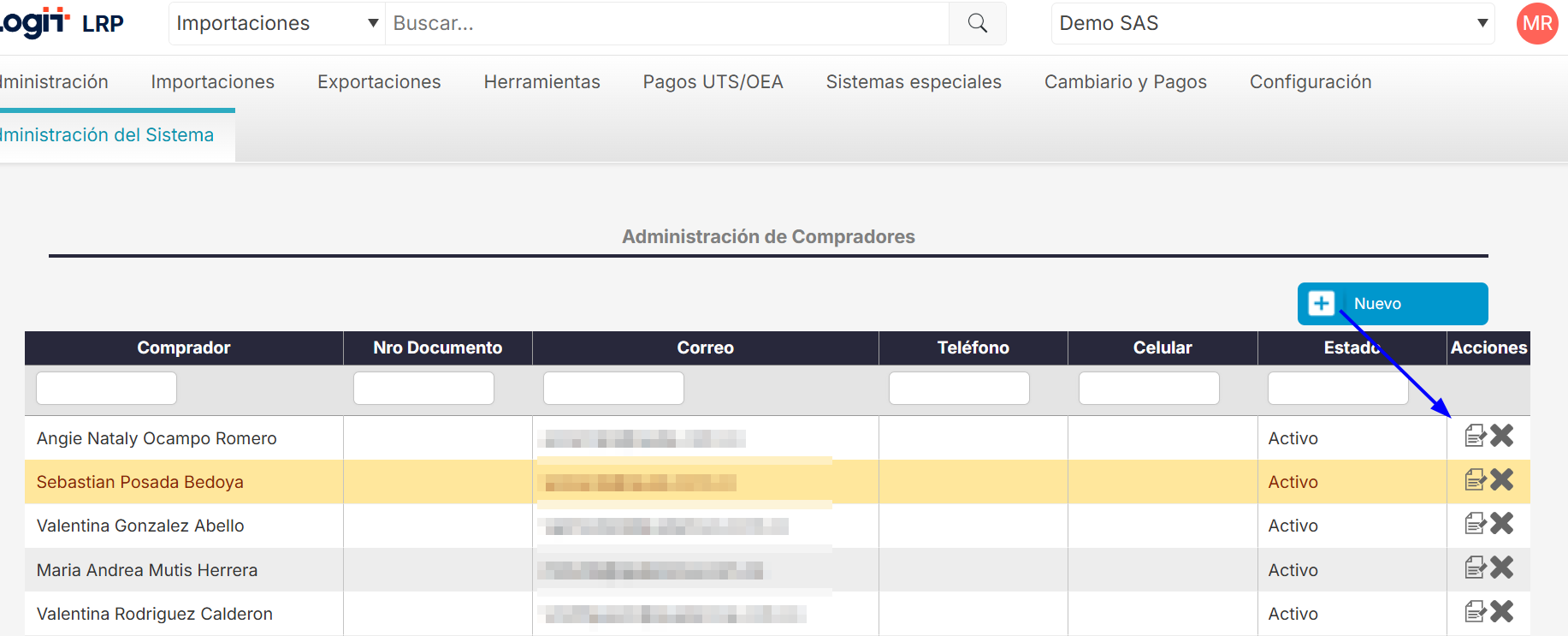1568x636 pixels.
Task: Click the Celular filter box
Action: (x=1149, y=388)
